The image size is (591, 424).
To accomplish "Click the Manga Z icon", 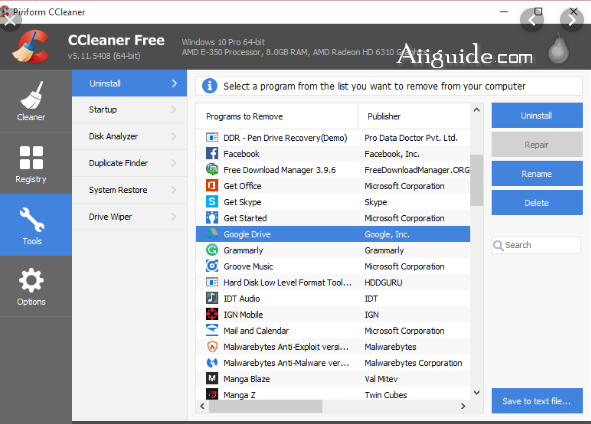I will point(212,394).
